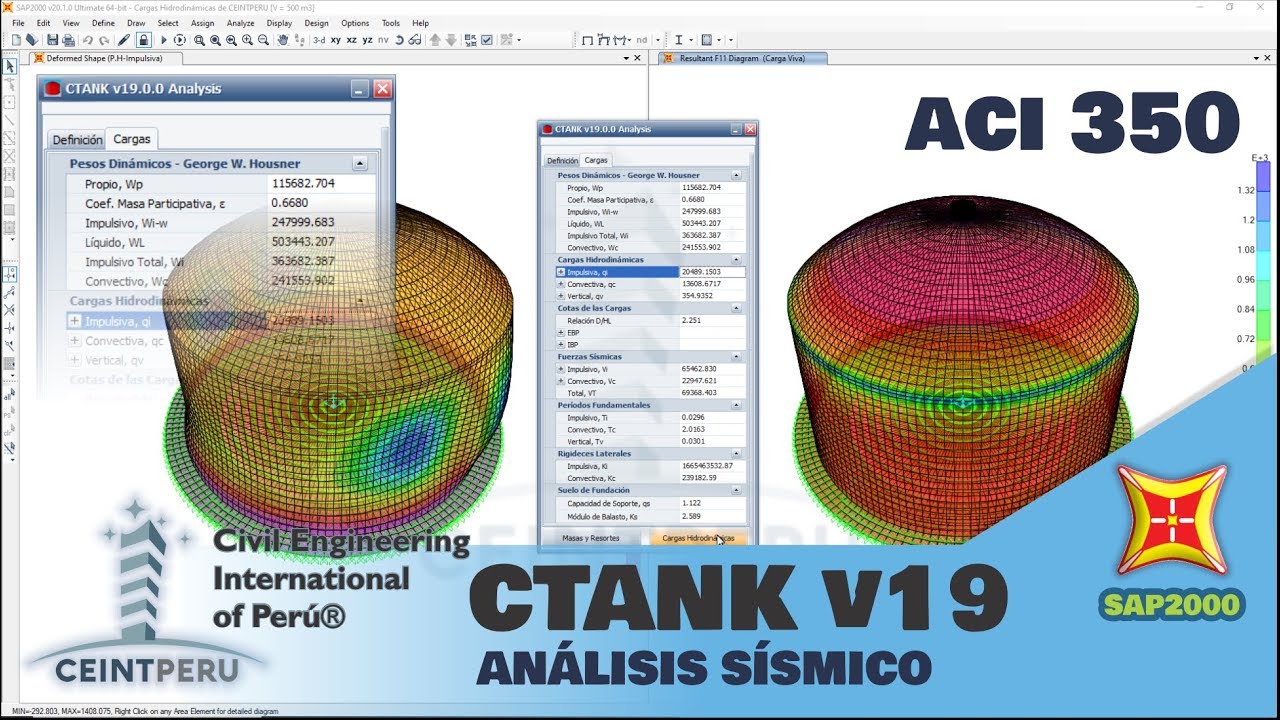Switch to the yz plane view

(368, 40)
